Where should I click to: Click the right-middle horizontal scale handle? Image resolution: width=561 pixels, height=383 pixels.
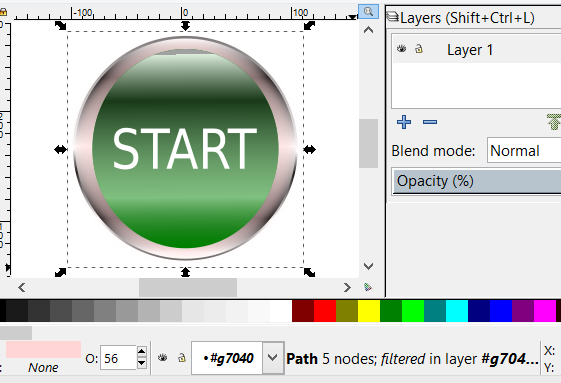point(309,149)
